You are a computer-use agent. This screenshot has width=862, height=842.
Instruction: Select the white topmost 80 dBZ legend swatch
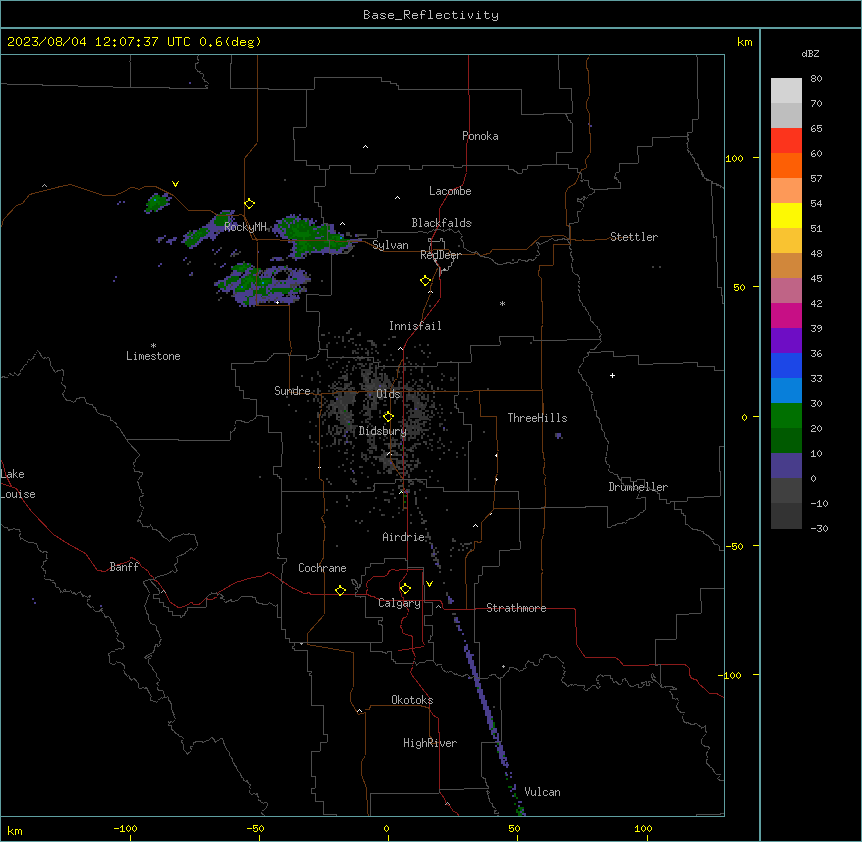786,91
